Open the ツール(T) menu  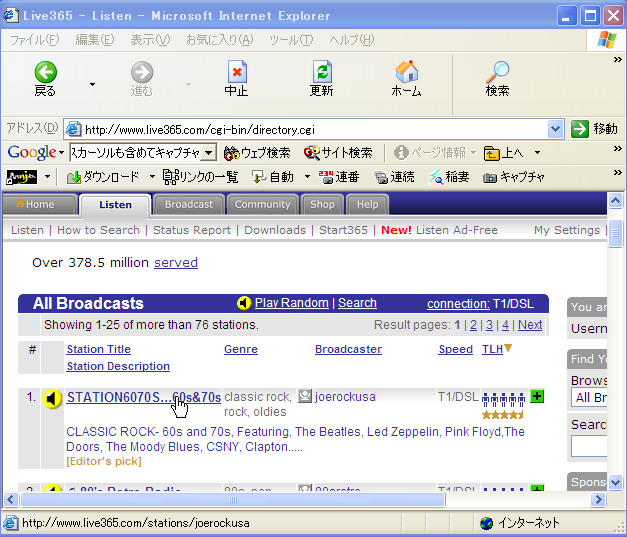point(291,40)
